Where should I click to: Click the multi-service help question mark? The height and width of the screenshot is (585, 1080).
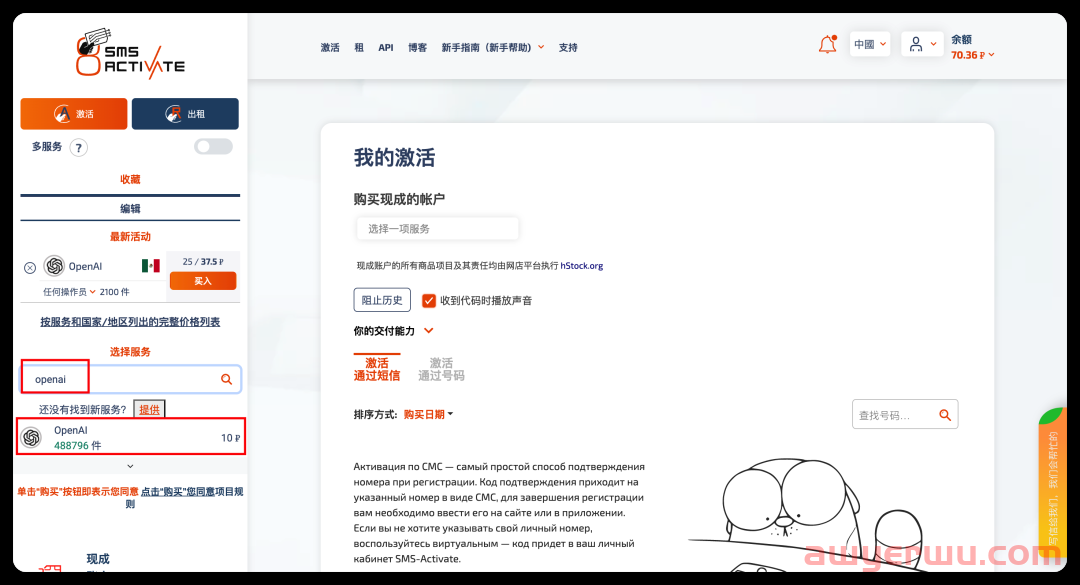79,147
